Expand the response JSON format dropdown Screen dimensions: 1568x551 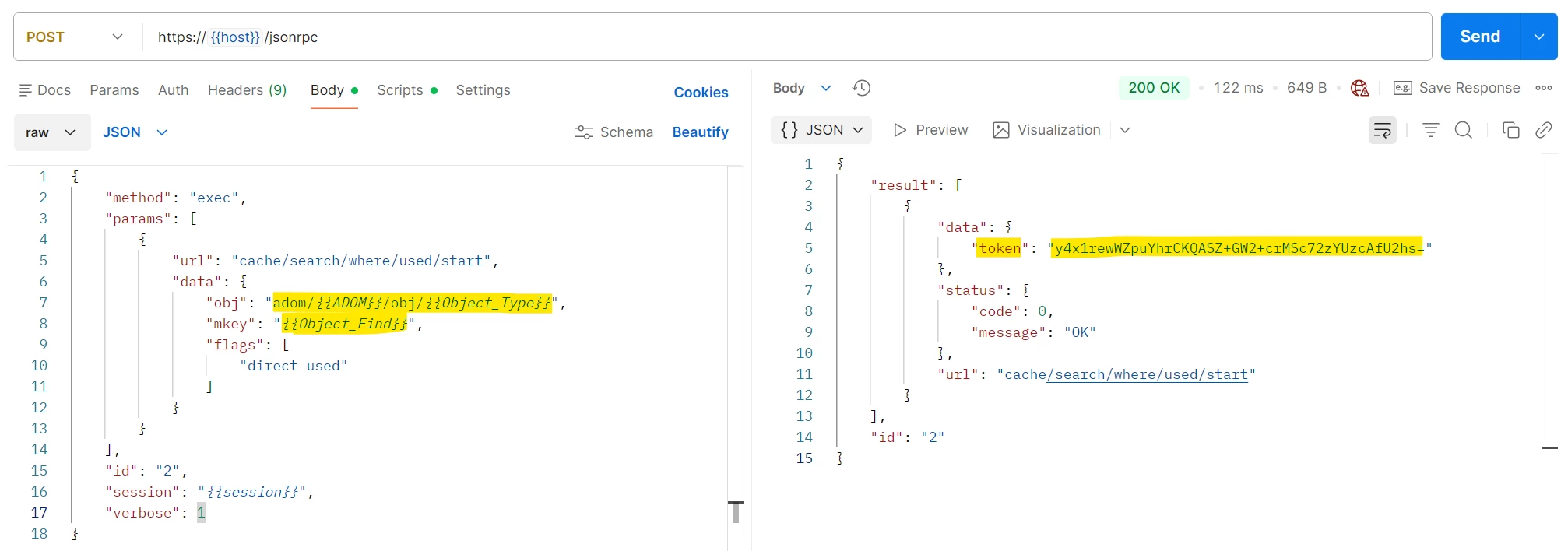point(821,130)
